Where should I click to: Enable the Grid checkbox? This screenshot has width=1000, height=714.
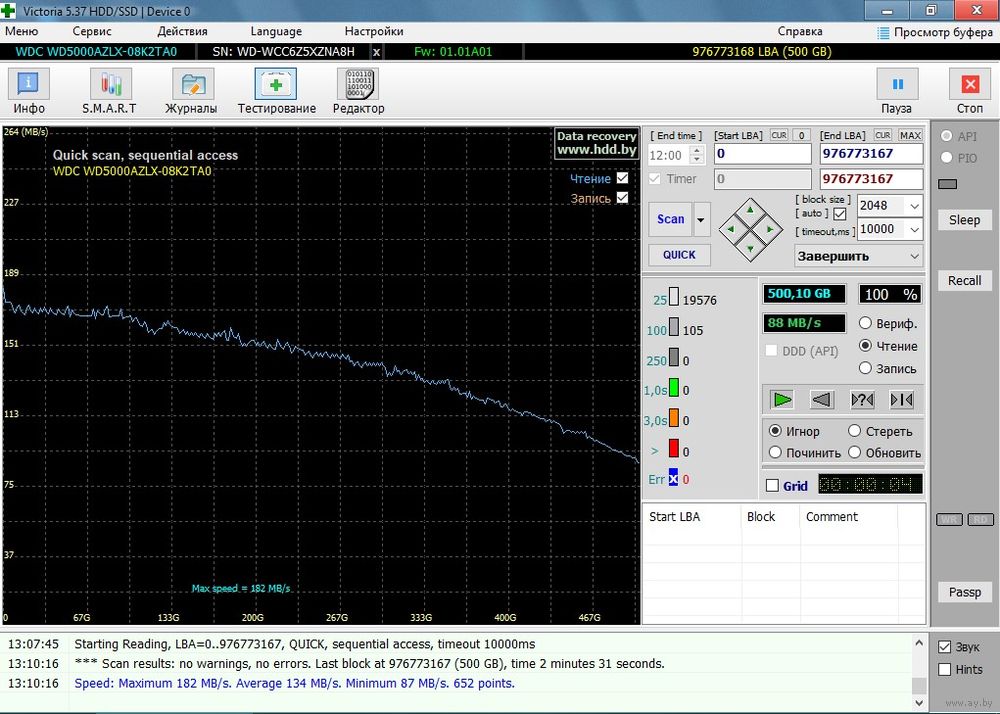coord(772,486)
